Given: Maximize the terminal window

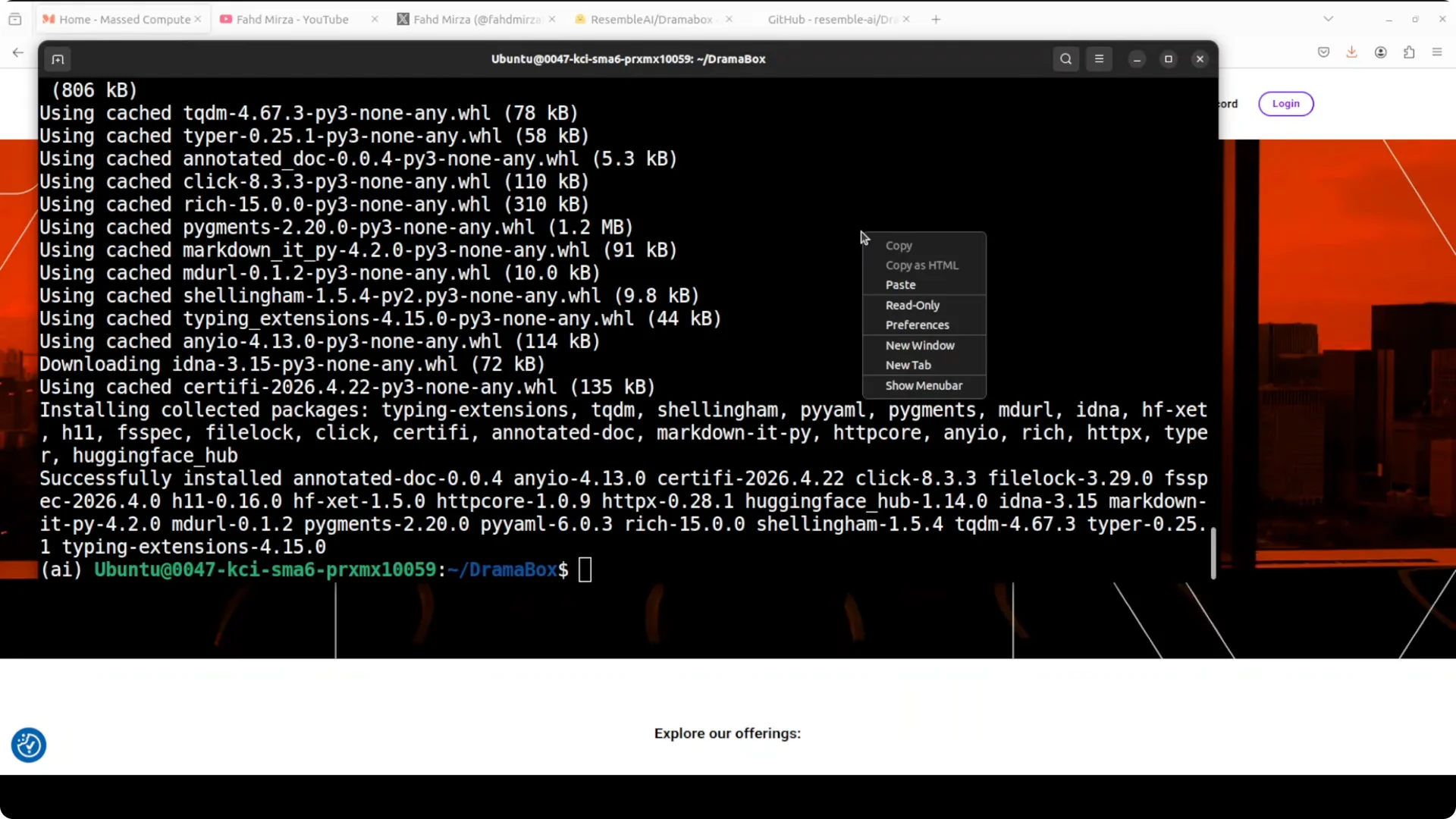Looking at the screenshot, I should tap(1169, 59).
